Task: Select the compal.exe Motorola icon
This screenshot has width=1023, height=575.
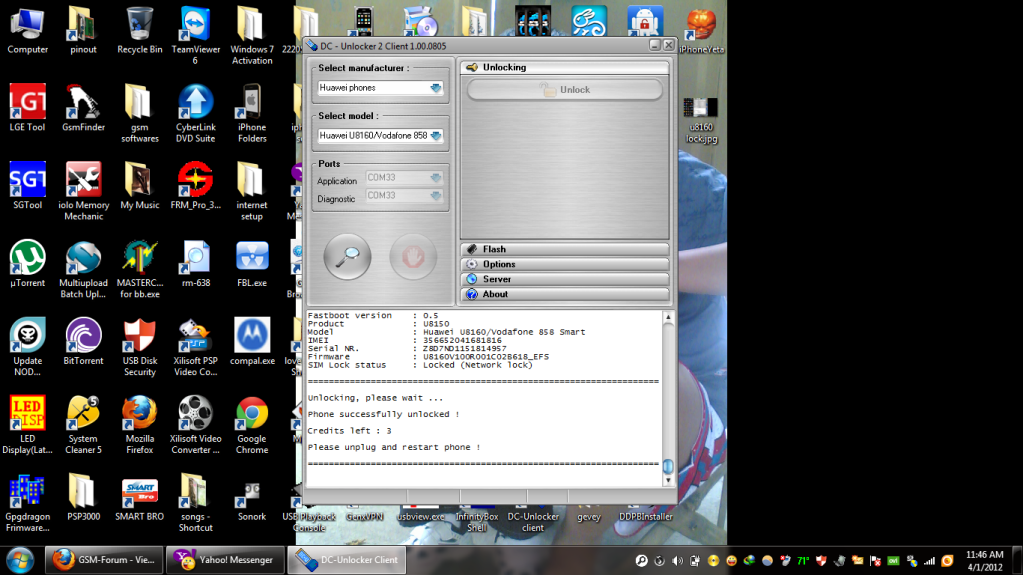Action: [x=252, y=341]
